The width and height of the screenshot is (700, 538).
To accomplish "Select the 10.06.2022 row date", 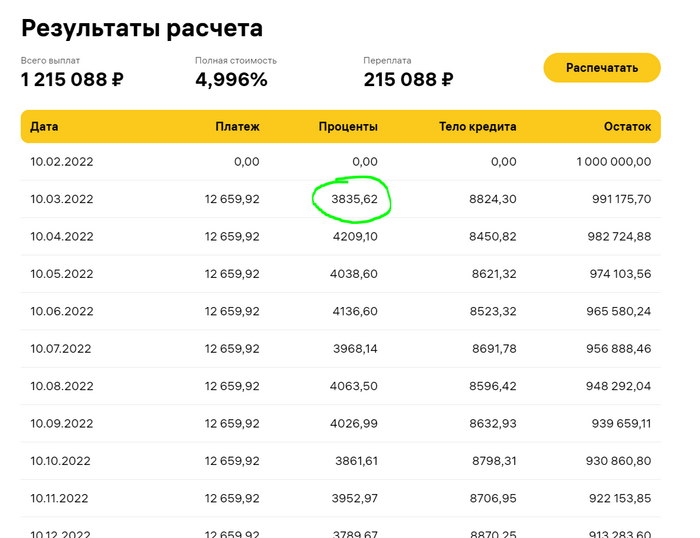I will click(x=61, y=311).
